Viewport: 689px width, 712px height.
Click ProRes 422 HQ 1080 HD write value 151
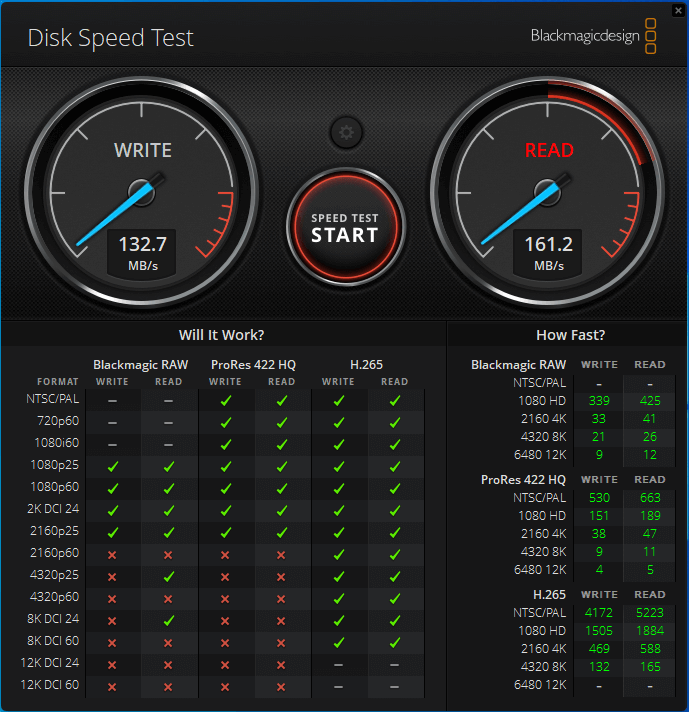pos(599,516)
